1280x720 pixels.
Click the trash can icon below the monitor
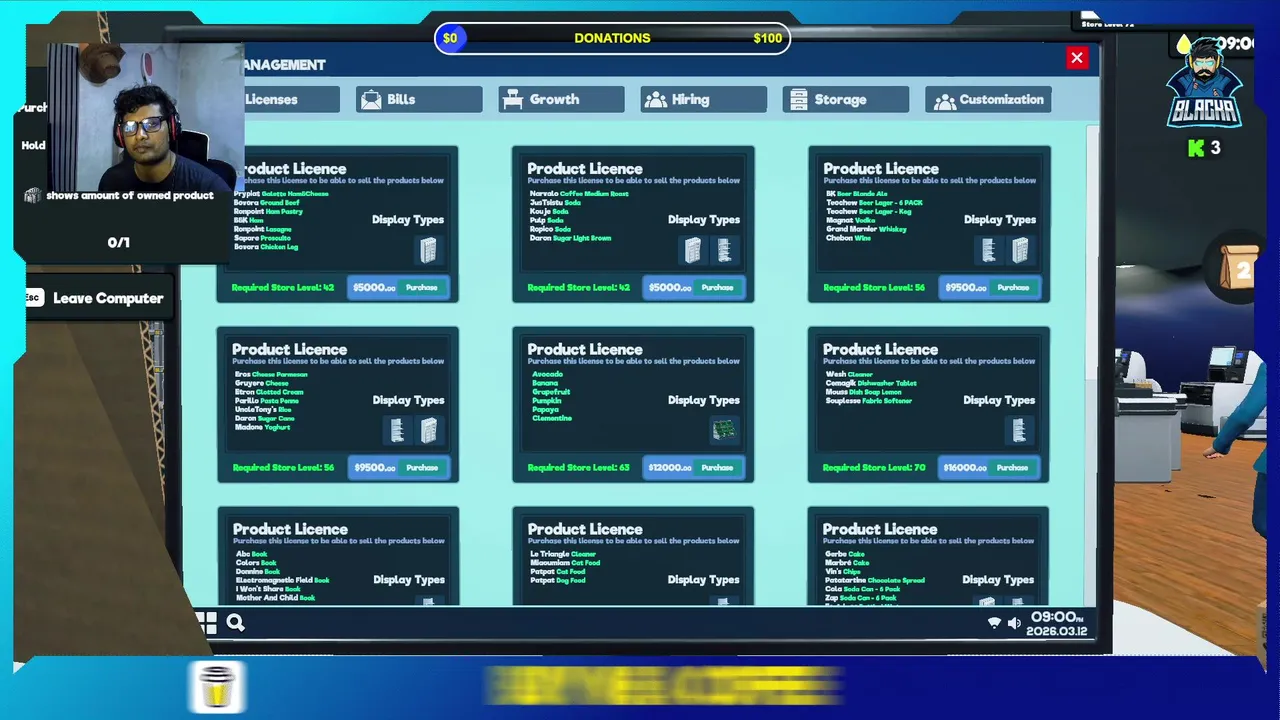coord(217,687)
